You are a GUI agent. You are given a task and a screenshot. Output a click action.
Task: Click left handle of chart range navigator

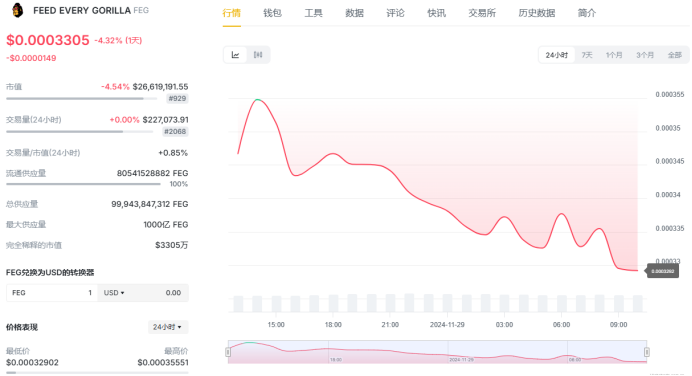[228, 352]
